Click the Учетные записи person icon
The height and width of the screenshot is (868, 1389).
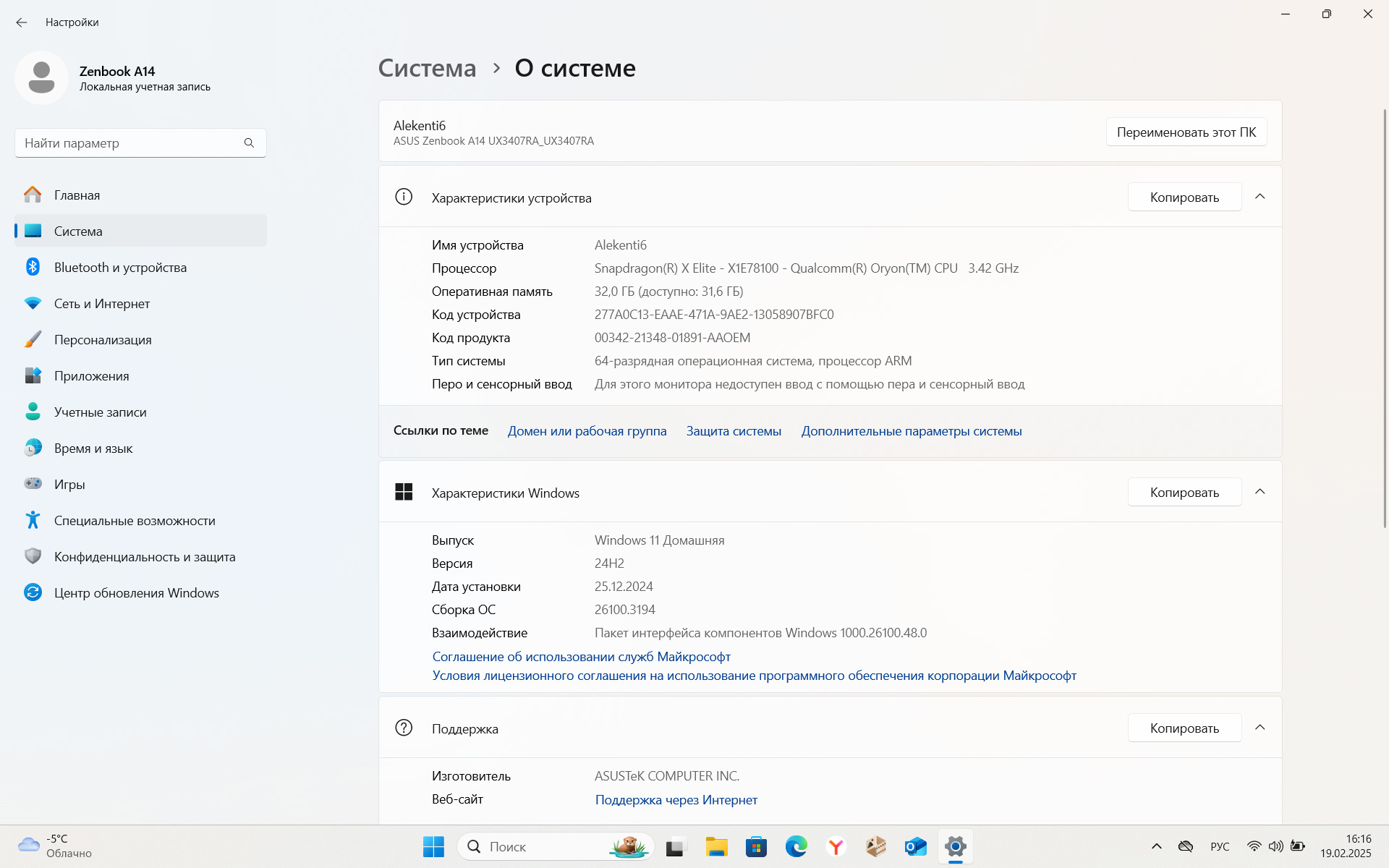[33, 412]
